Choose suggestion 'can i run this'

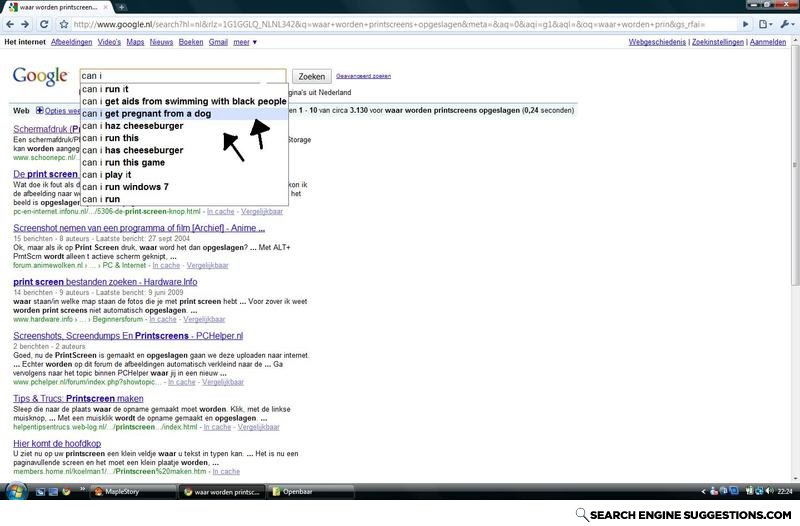[184, 138]
